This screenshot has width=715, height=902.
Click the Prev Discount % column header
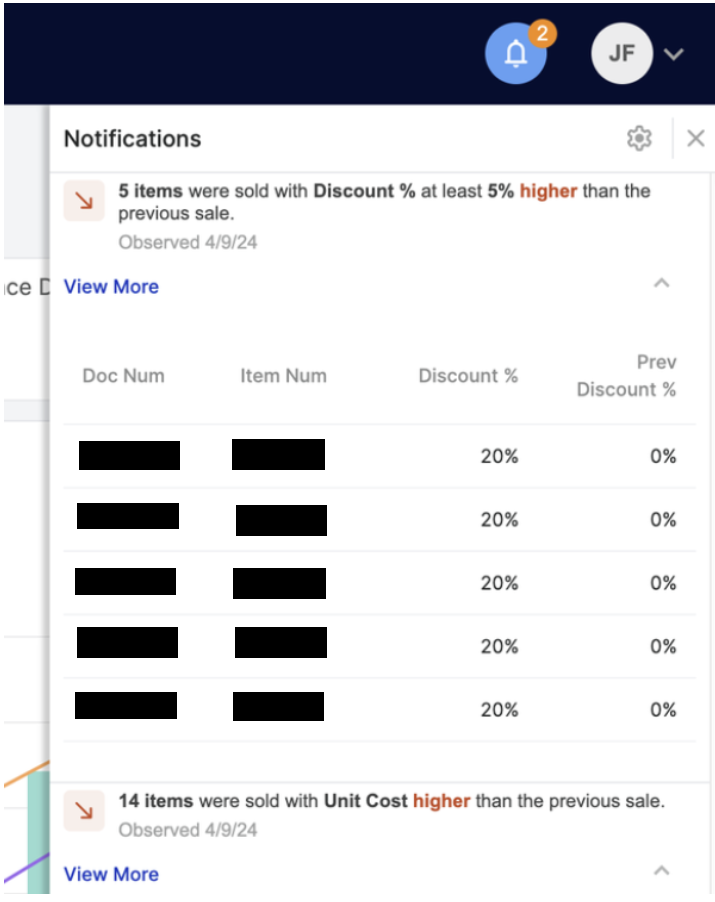[x=626, y=376]
